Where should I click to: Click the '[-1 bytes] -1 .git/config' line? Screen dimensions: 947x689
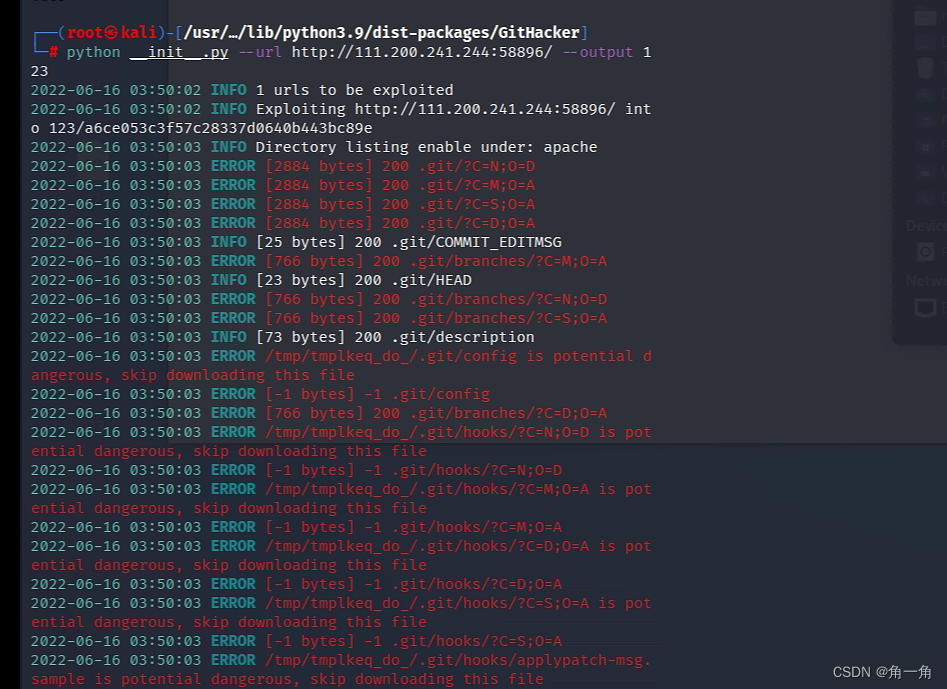(377, 394)
